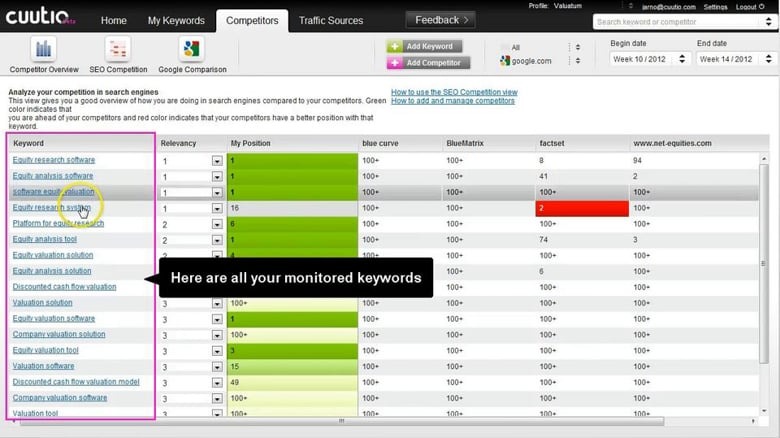Open the Google Comparison icon

(x=191, y=49)
